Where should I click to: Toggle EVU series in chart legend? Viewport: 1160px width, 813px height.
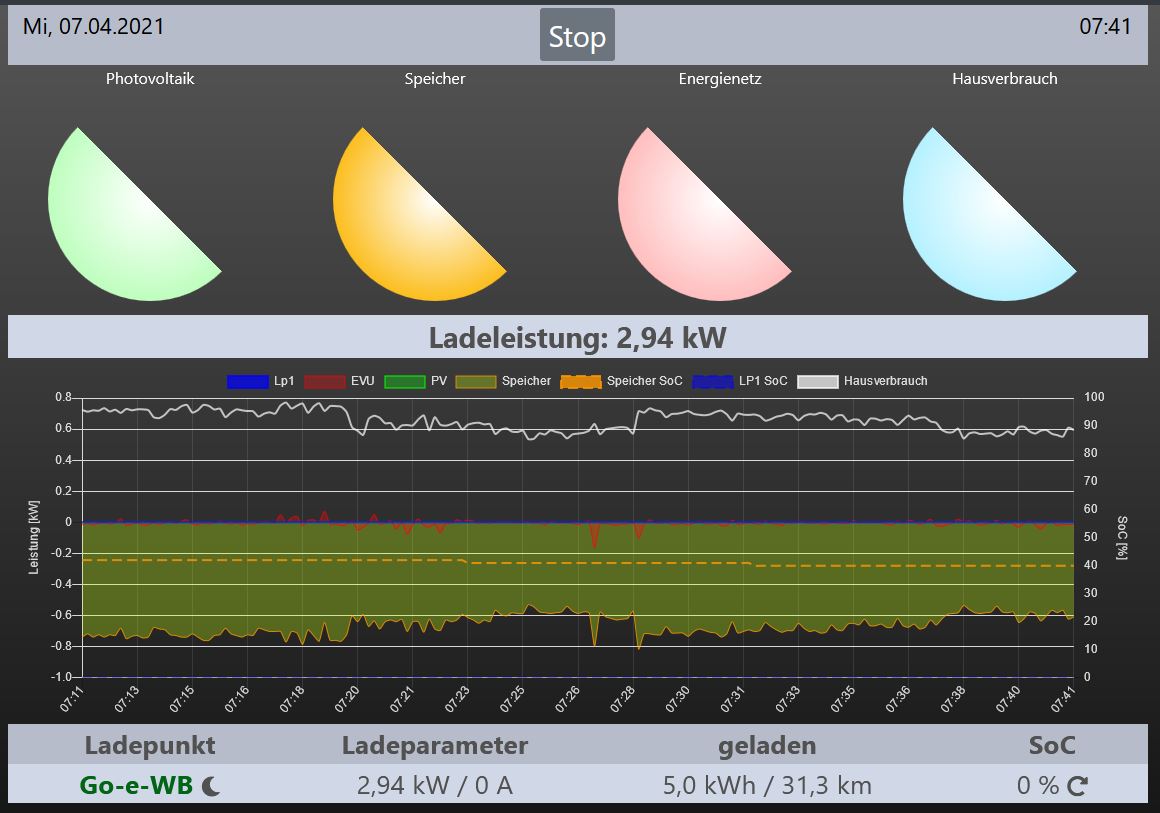(338, 381)
